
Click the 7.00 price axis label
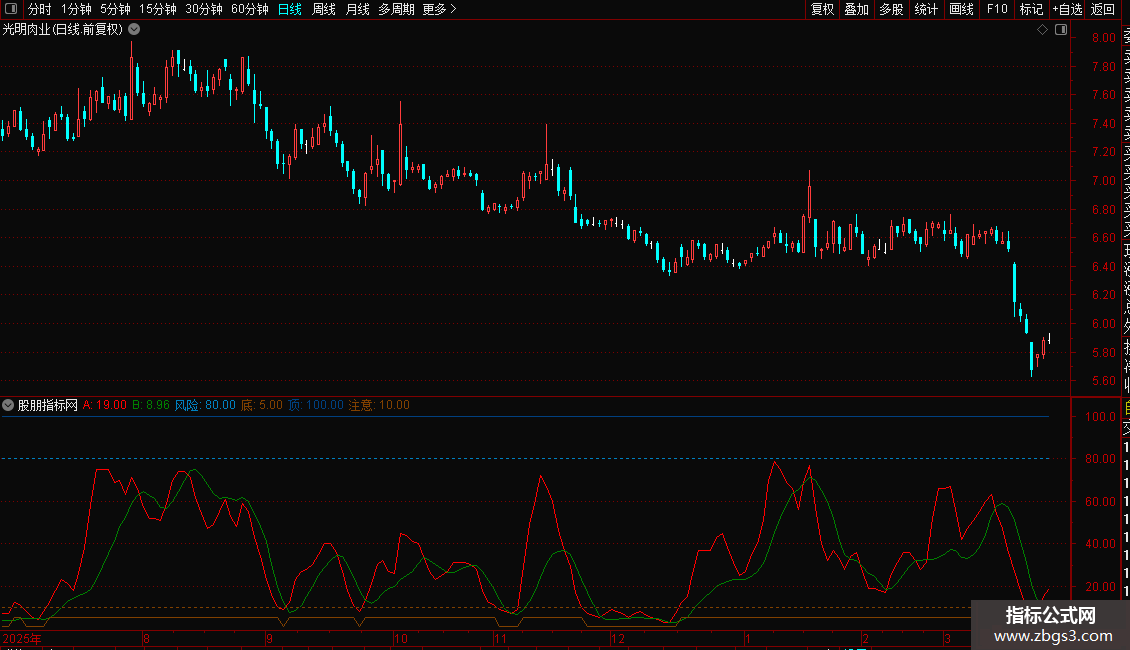pyautogui.click(x=1103, y=181)
